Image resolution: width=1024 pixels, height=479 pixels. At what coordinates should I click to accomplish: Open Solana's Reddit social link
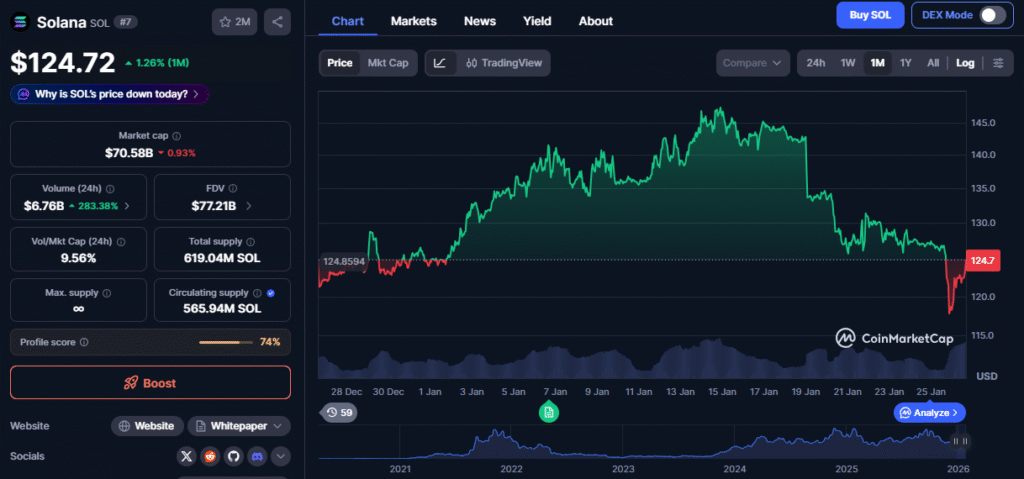pyautogui.click(x=210, y=456)
